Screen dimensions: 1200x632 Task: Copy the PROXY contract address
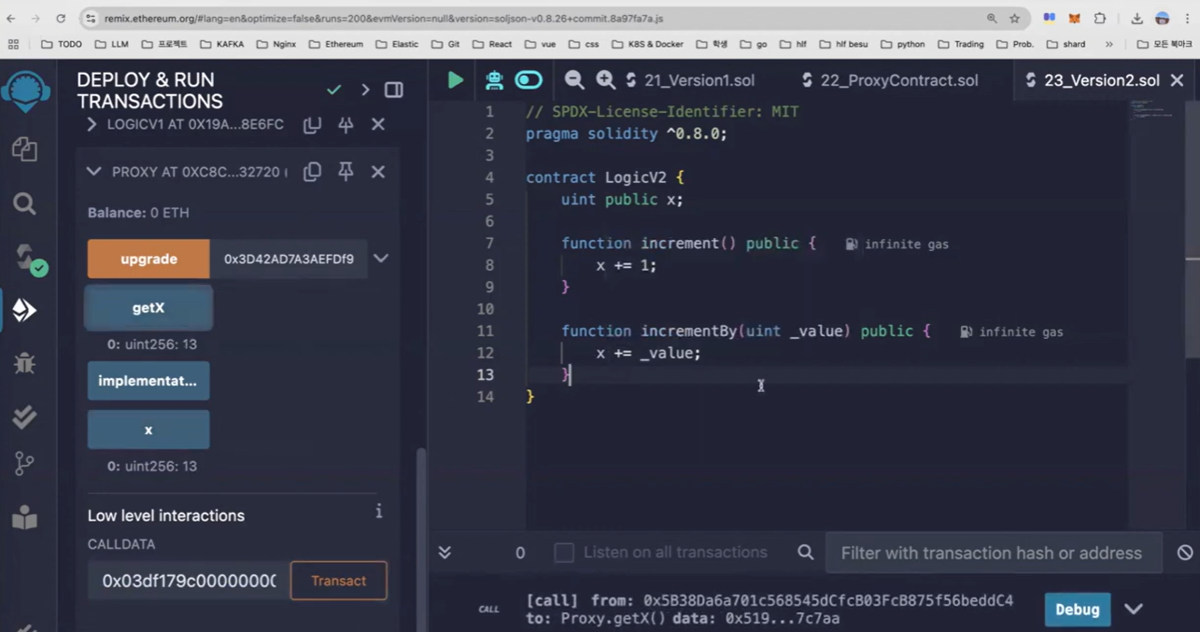(312, 172)
